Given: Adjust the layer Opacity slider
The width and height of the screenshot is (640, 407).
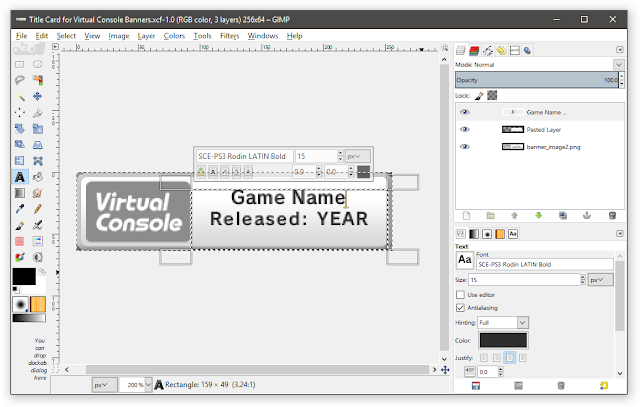Looking at the screenshot, I should coord(537,80).
